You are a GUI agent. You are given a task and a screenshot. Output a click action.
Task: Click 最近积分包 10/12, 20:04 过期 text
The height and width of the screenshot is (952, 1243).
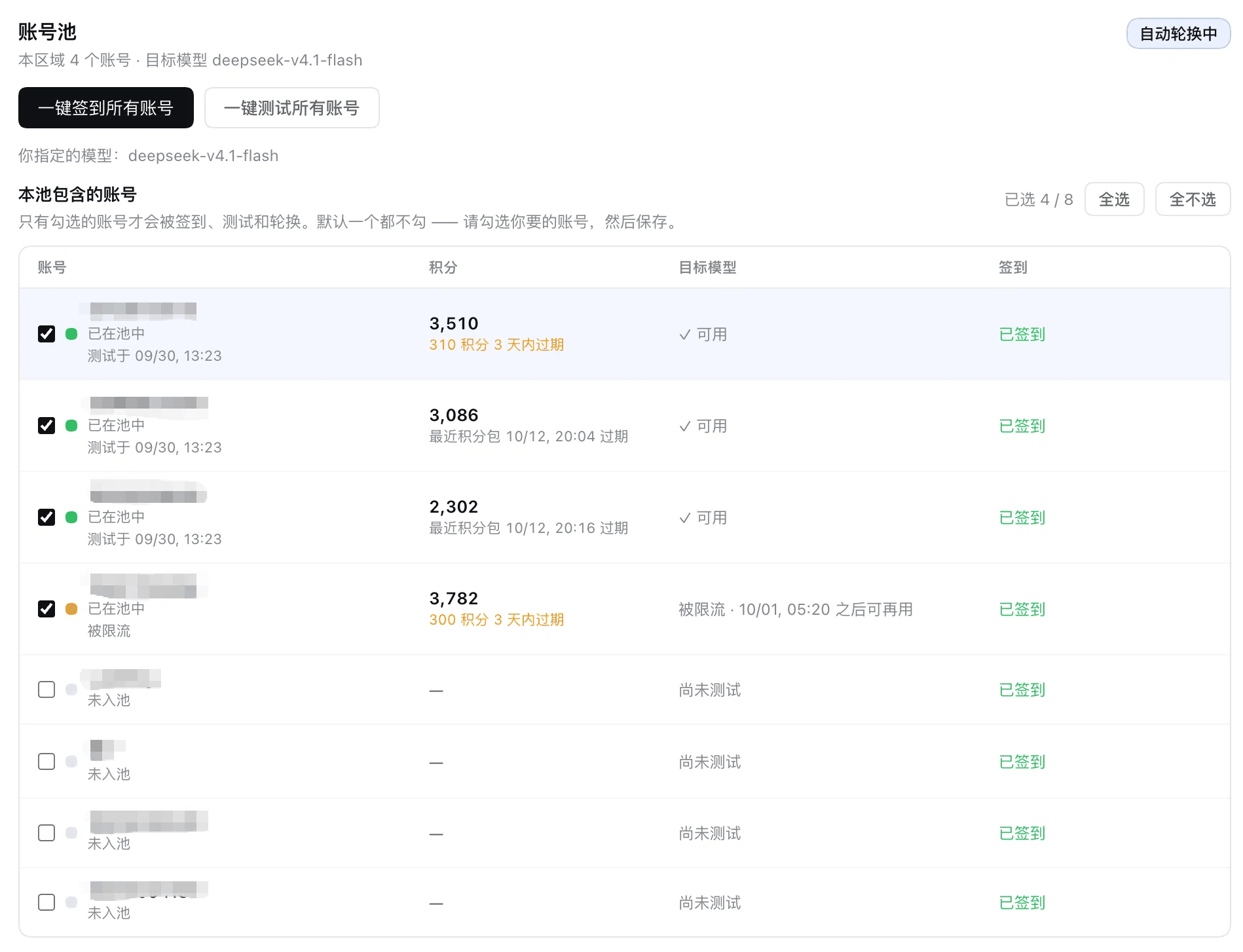click(529, 437)
